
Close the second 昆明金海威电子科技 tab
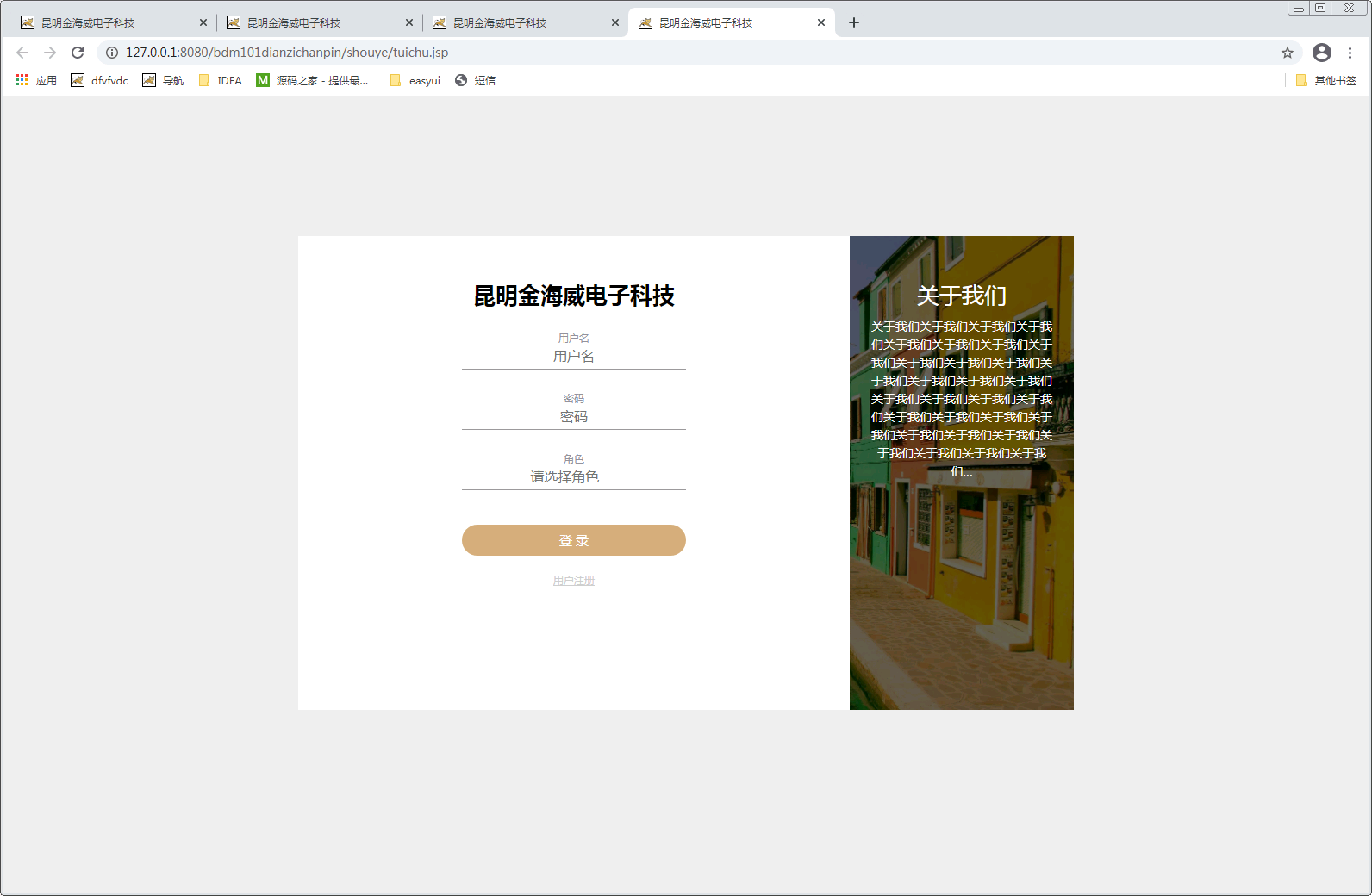pyautogui.click(x=409, y=22)
